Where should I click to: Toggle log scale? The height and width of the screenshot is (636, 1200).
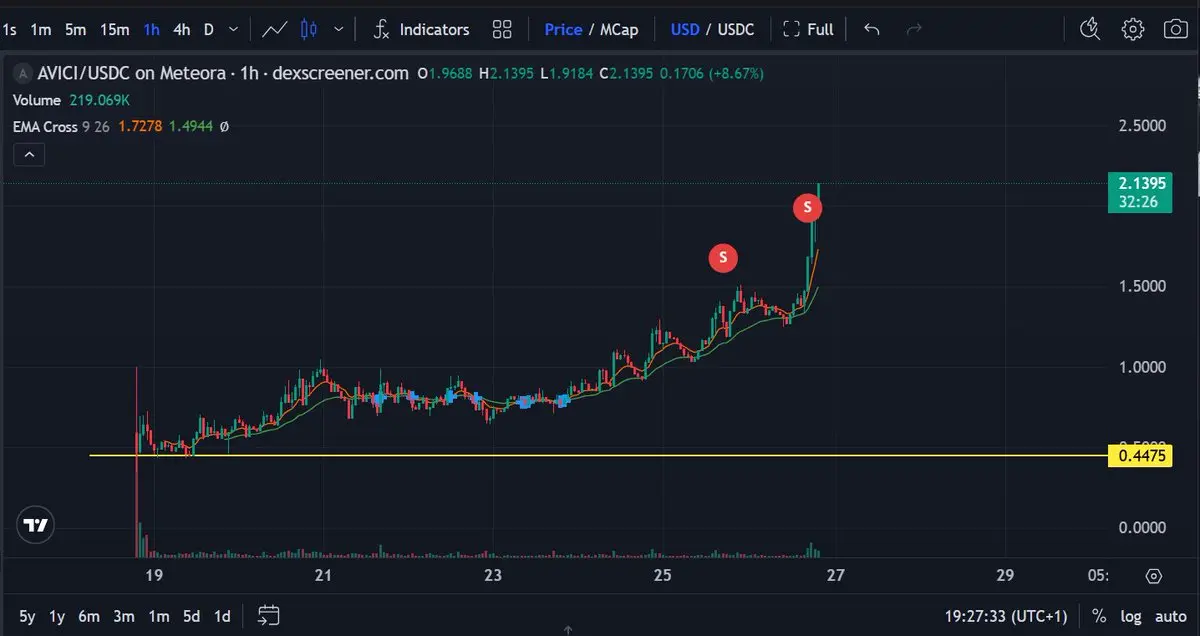tap(1130, 616)
